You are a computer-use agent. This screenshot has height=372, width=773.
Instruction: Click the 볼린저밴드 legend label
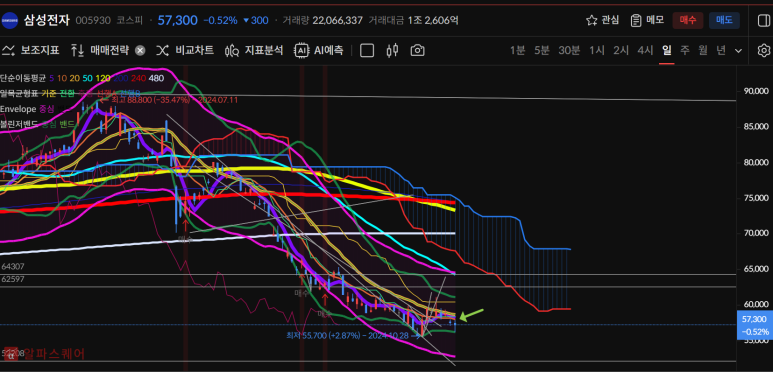(x=19, y=124)
